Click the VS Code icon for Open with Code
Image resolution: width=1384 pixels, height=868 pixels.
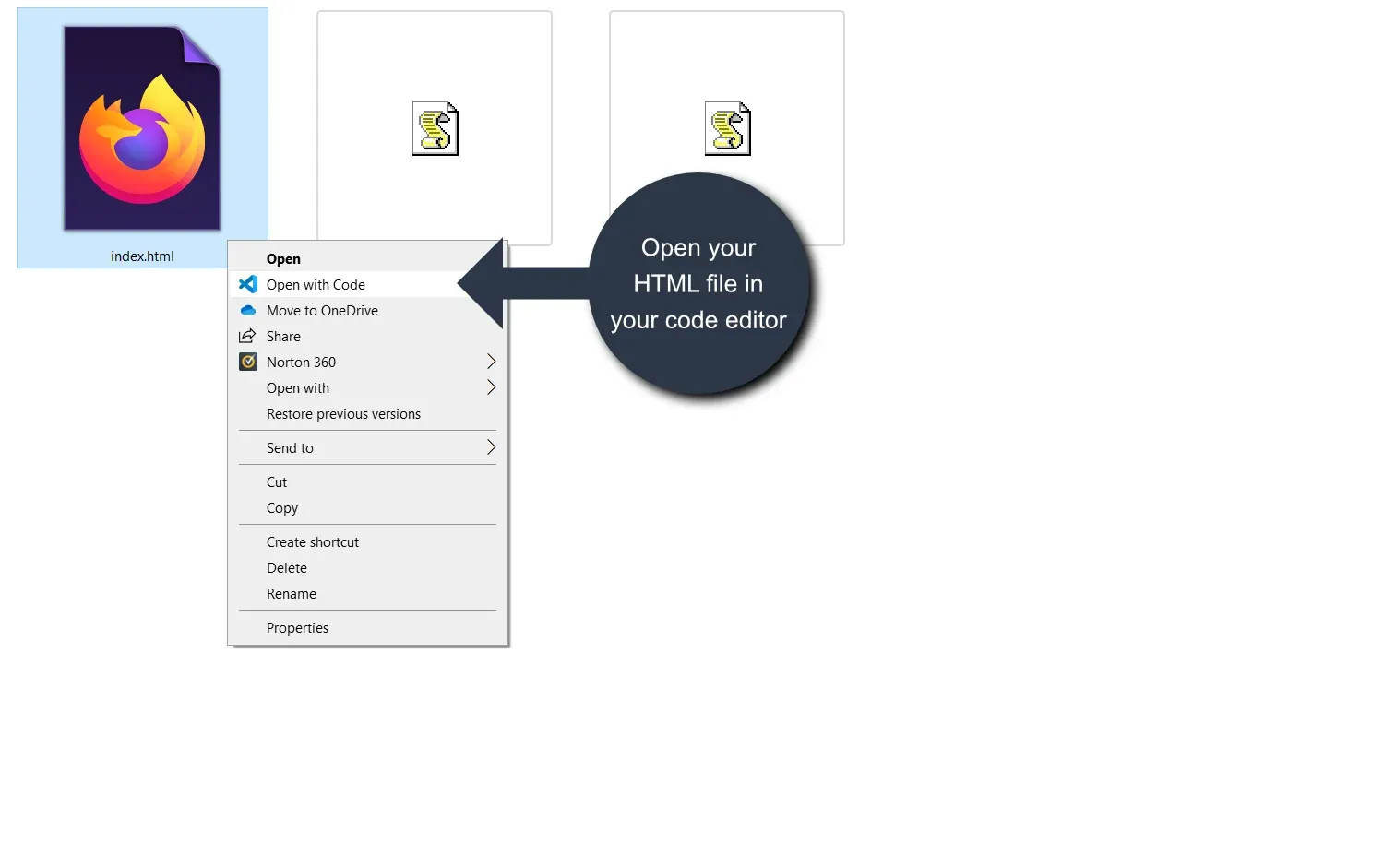point(247,284)
